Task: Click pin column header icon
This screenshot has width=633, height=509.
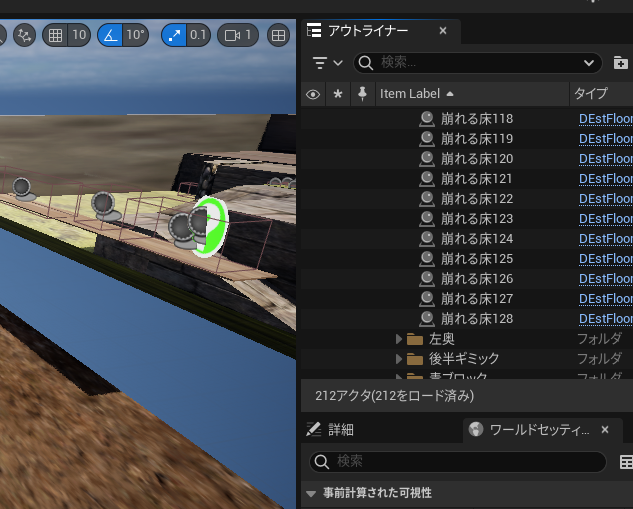Action: (x=363, y=94)
